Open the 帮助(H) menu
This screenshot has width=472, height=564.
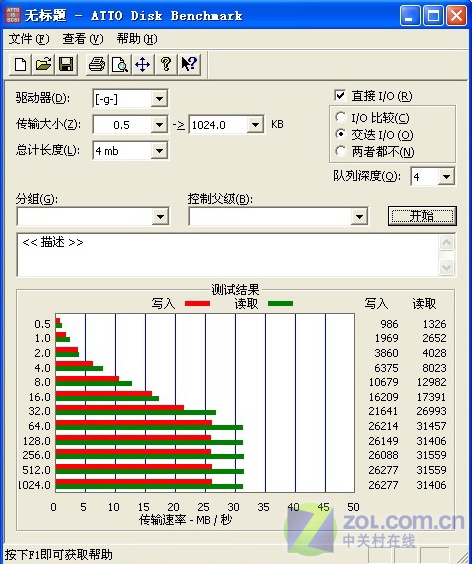pos(137,38)
